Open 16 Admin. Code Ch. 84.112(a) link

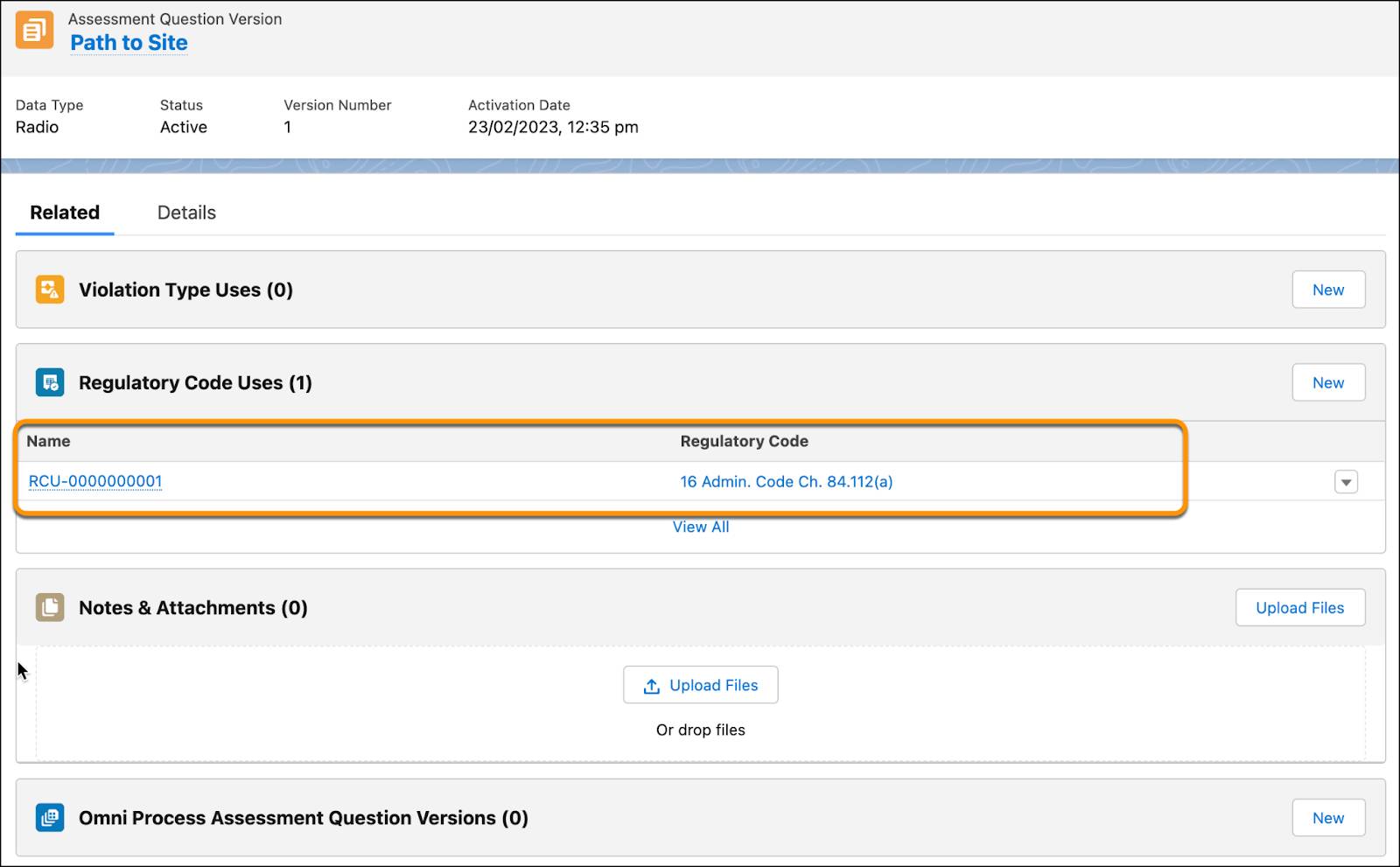(x=785, y=481)
